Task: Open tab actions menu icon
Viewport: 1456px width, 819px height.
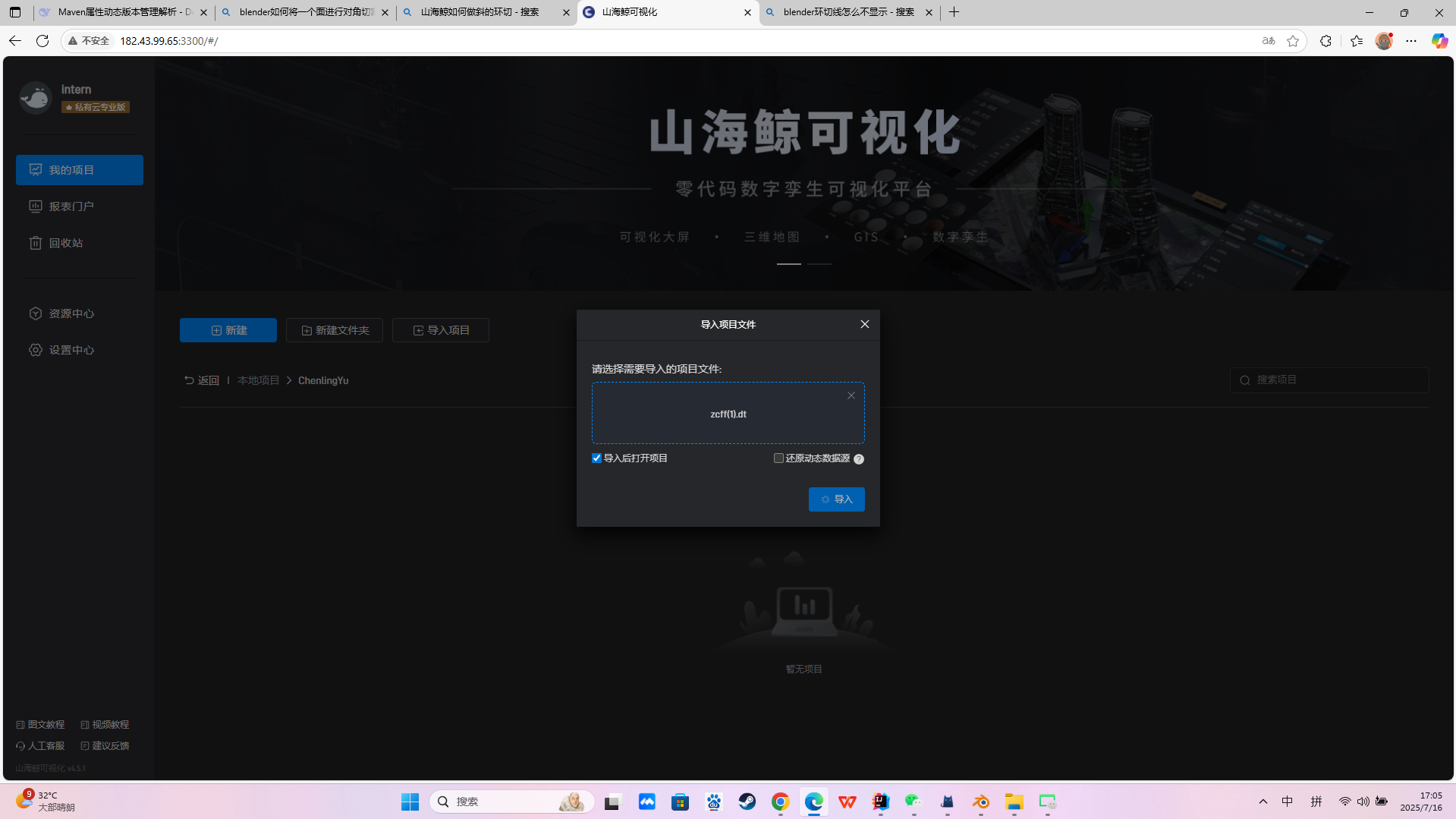Action: (15, 12)
